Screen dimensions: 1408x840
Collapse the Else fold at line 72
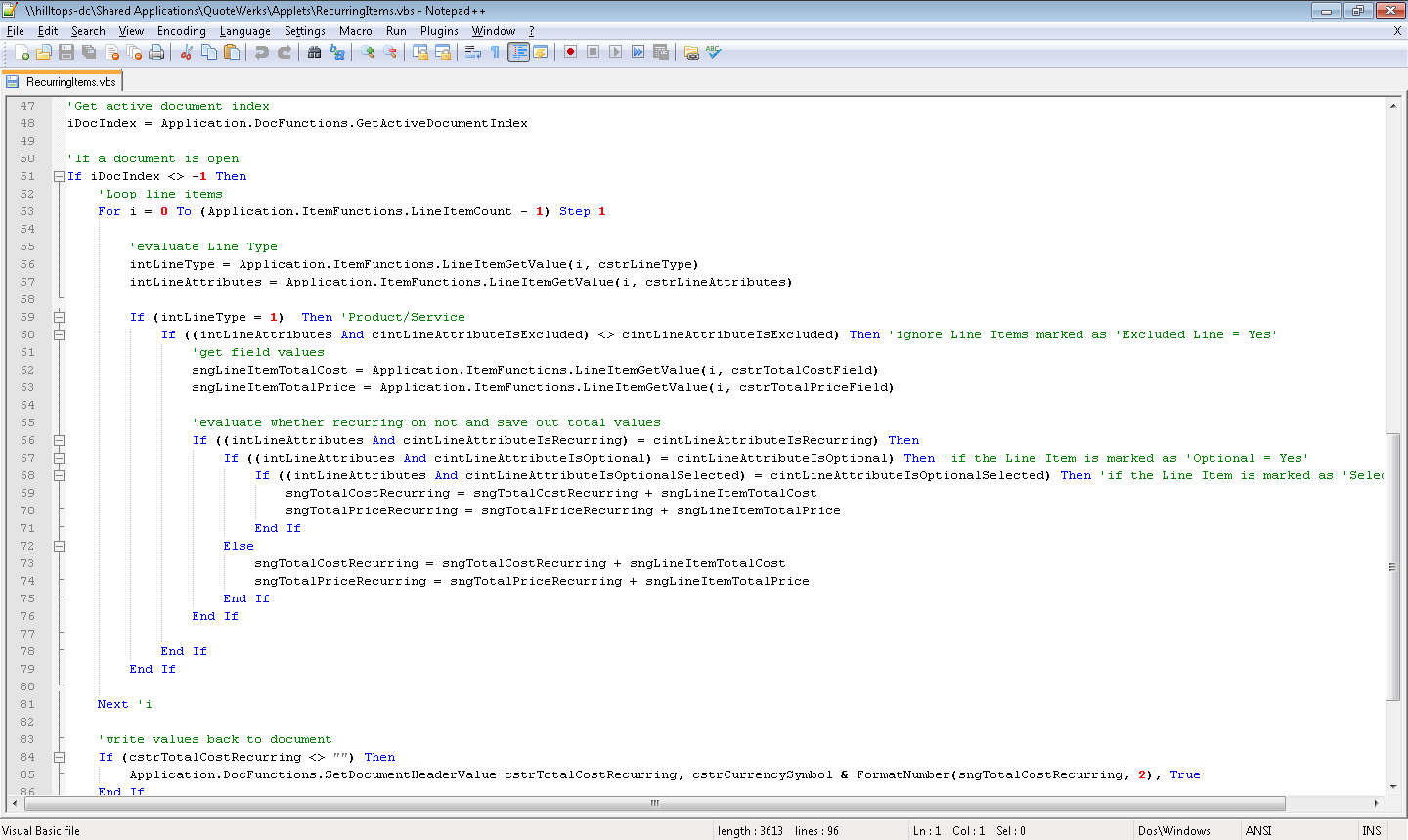coord(59,546)
